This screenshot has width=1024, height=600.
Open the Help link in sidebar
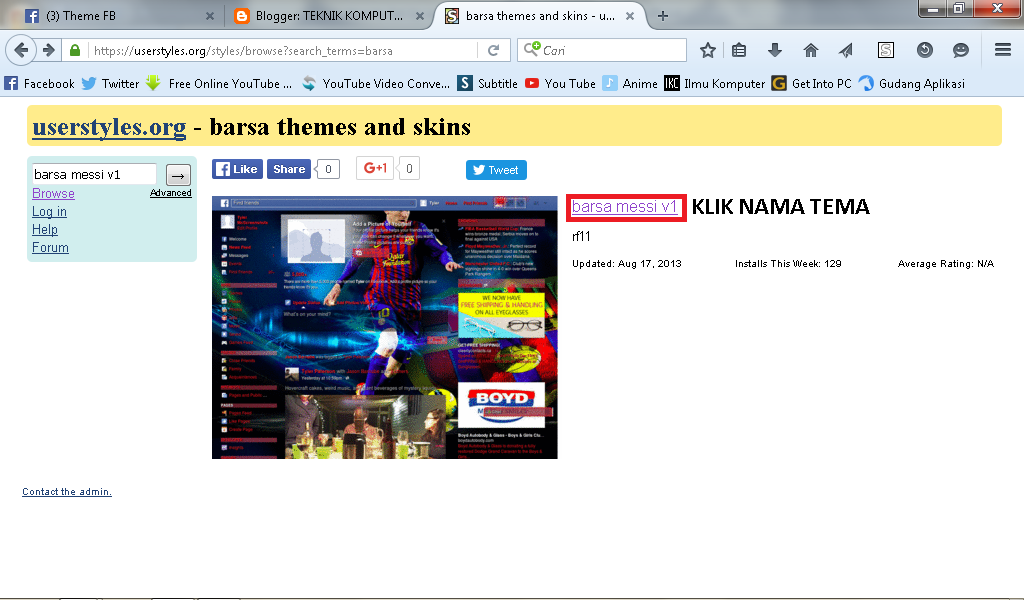click(45, 229)
